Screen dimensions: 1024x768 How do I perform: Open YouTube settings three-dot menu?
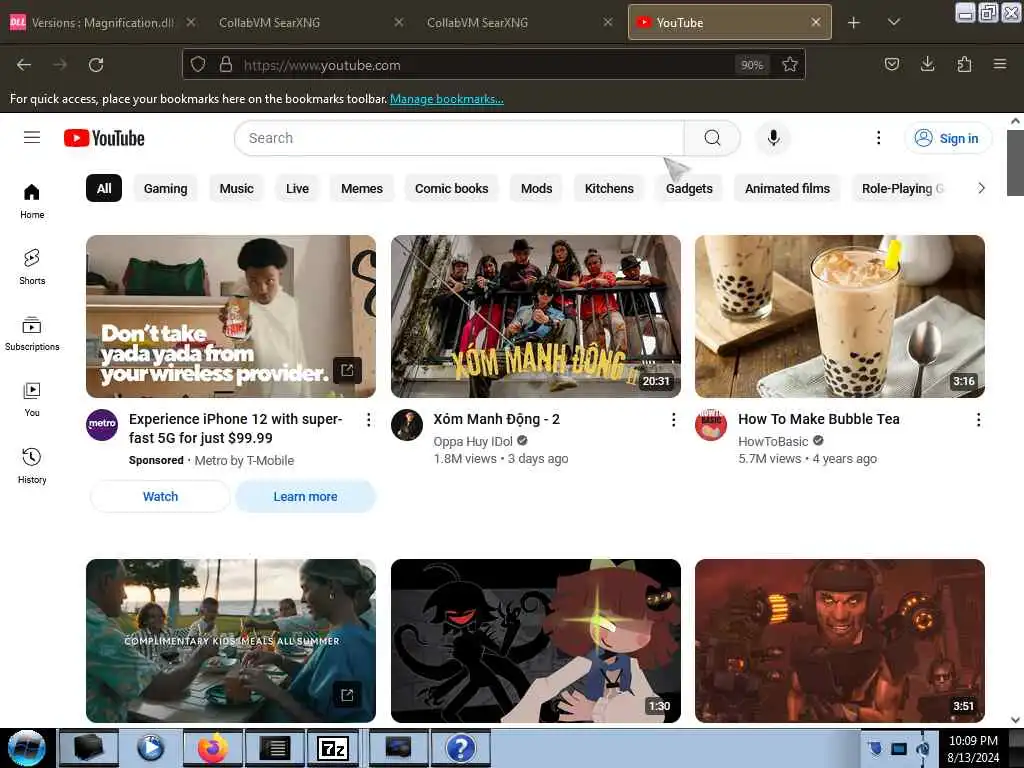click(x=878, y=138)
